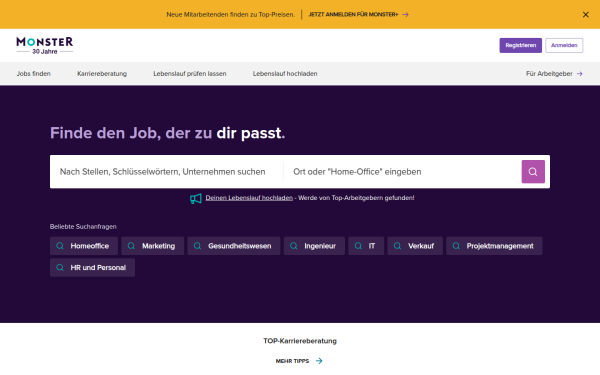Close the yellow Monster+ promo banner

point(585,15)
